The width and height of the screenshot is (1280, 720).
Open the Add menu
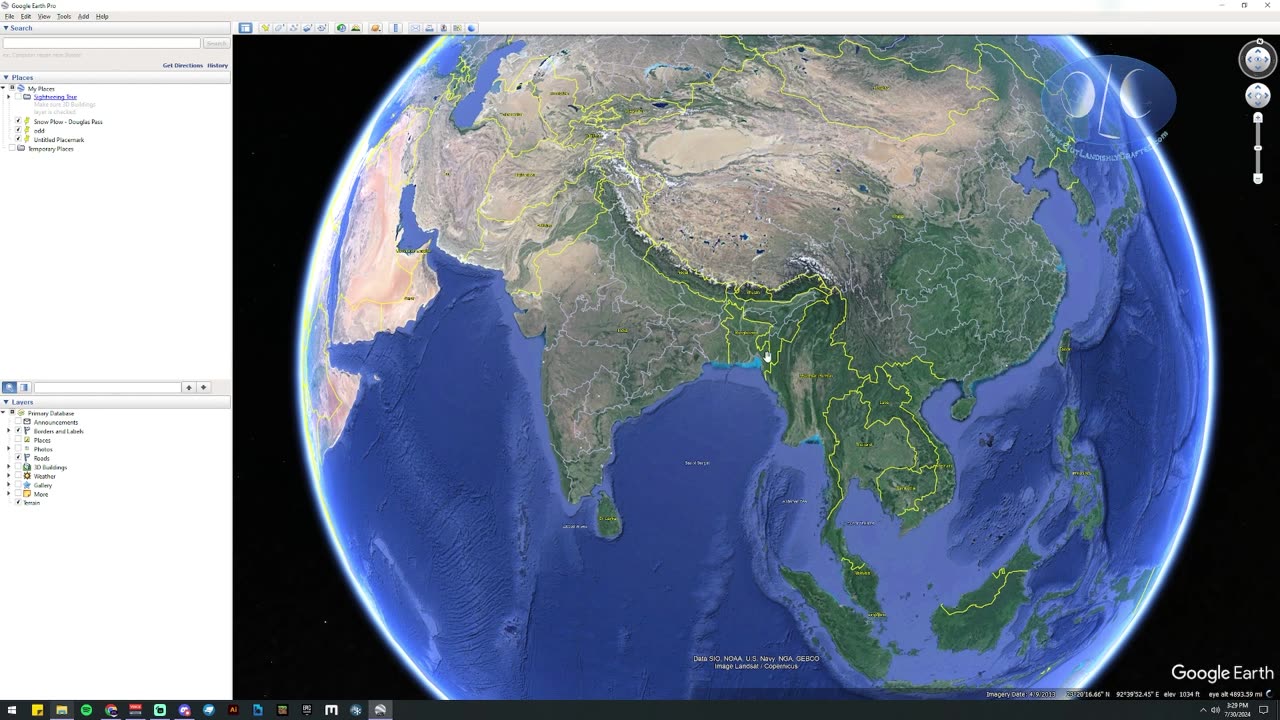pos(83,17)
